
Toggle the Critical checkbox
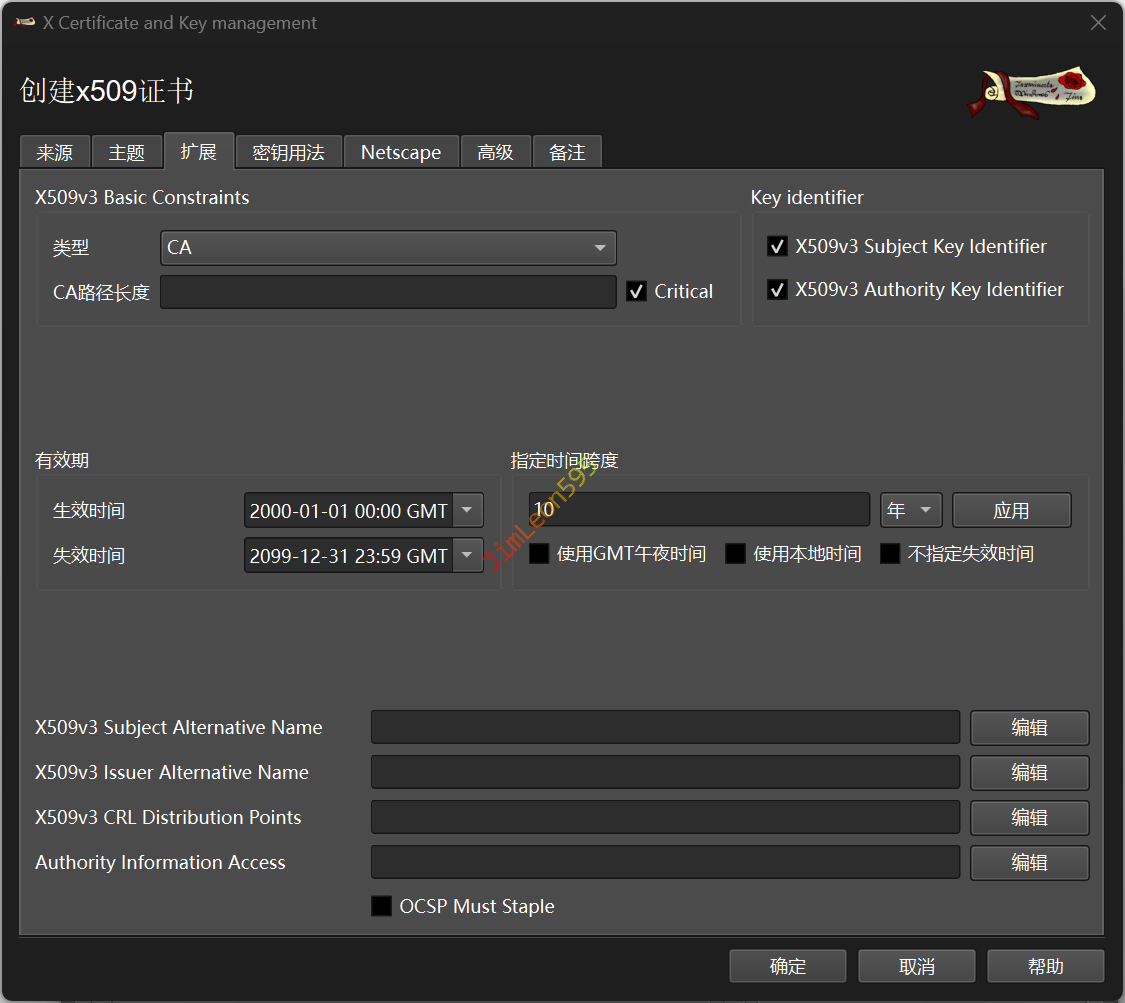tap(637, 292)
